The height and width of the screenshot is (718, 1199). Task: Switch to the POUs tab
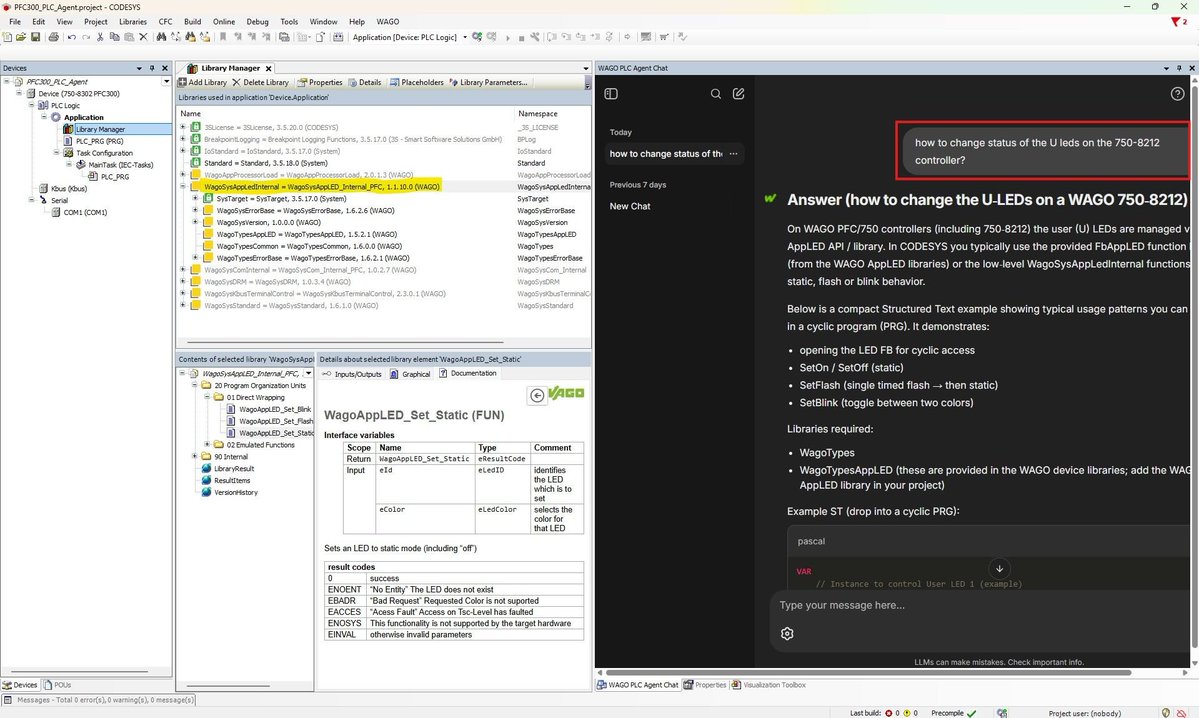point(58,685)
